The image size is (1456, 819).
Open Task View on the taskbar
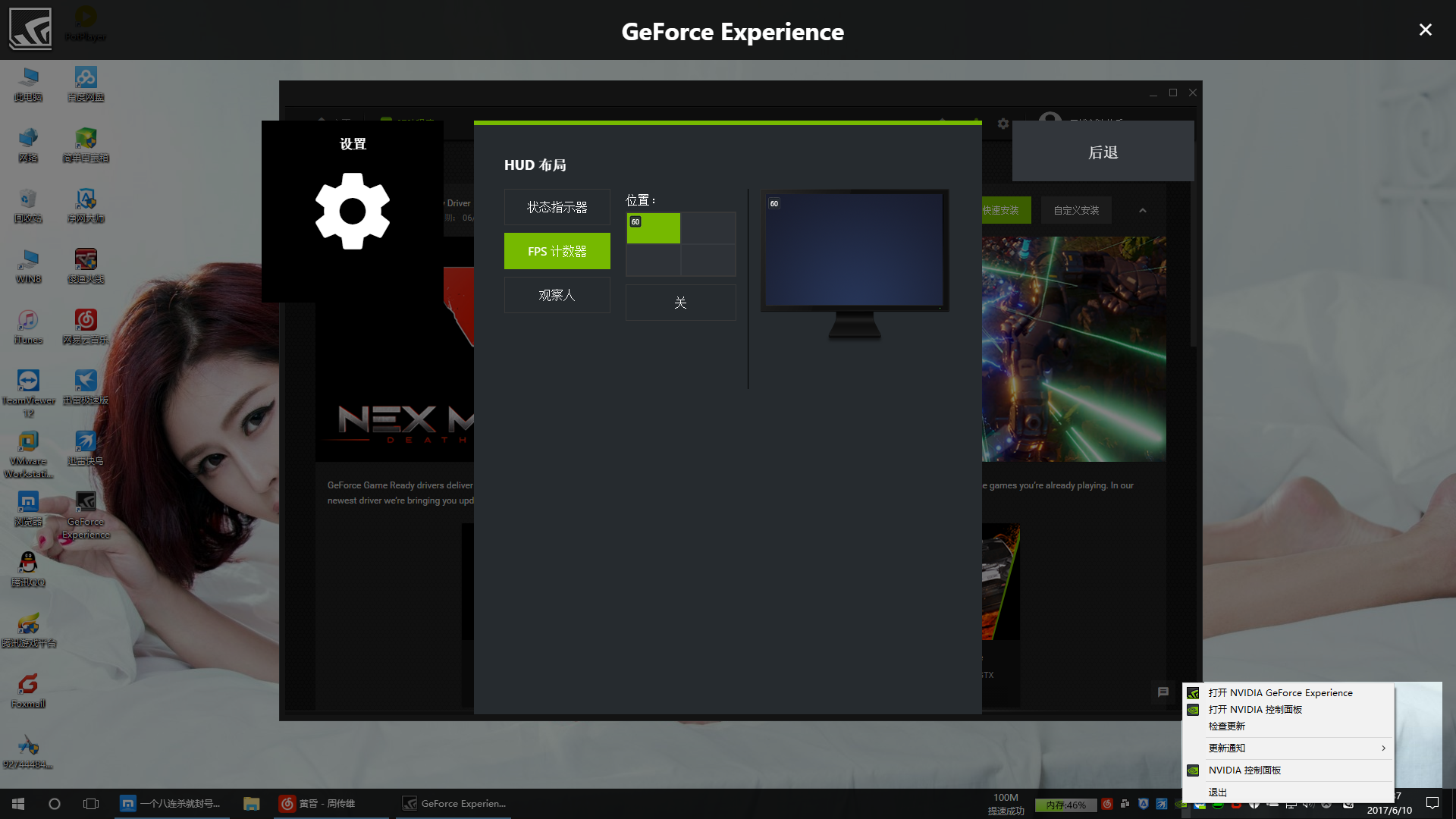pyautogui.click(x=91, y=803)
